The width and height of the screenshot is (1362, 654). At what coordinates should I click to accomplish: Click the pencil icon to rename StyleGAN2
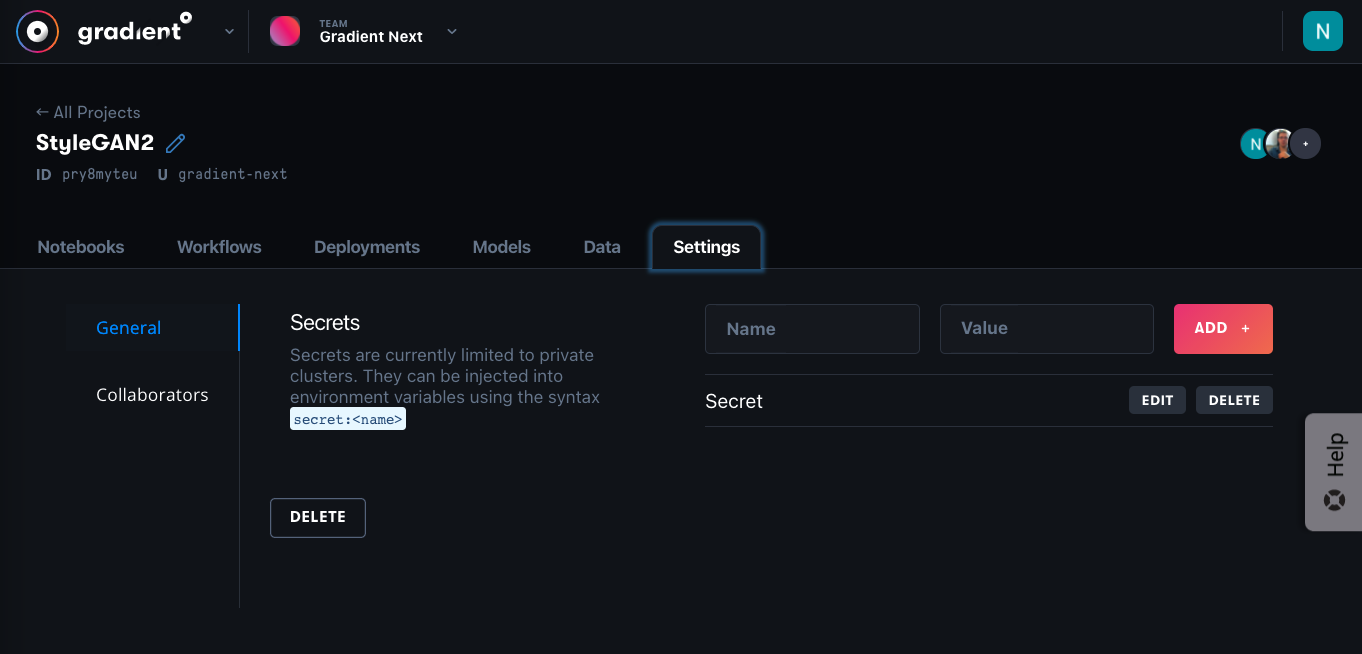(175, 143)
